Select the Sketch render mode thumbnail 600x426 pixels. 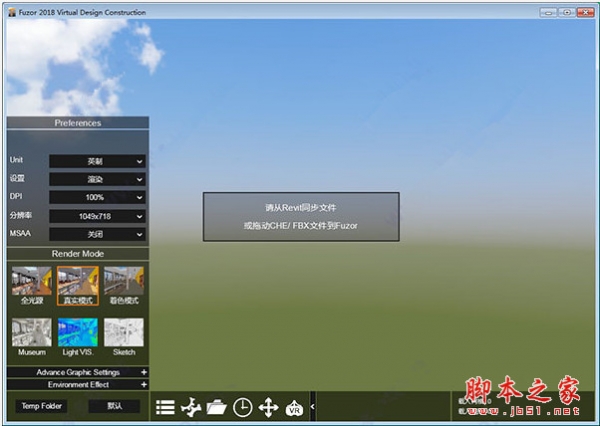click(x=124, y=337)
